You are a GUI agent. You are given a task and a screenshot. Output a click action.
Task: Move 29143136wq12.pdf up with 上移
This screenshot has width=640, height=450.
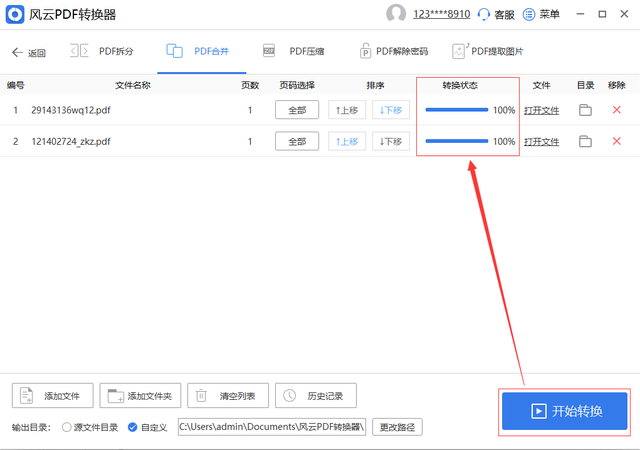tap(347, 110)
